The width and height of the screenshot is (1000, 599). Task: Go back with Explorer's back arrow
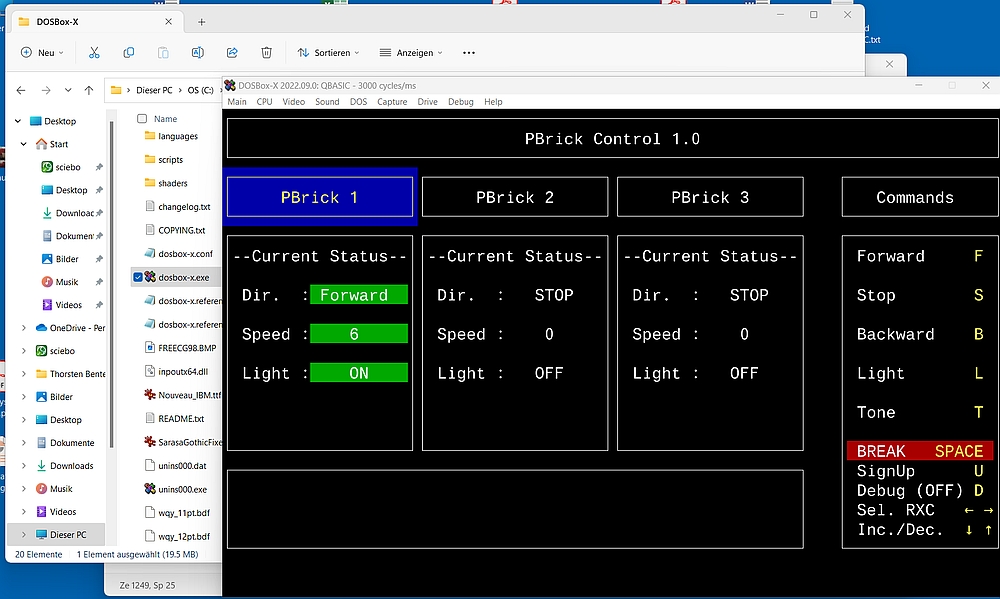pyautogui.click(x=21, y=90)
